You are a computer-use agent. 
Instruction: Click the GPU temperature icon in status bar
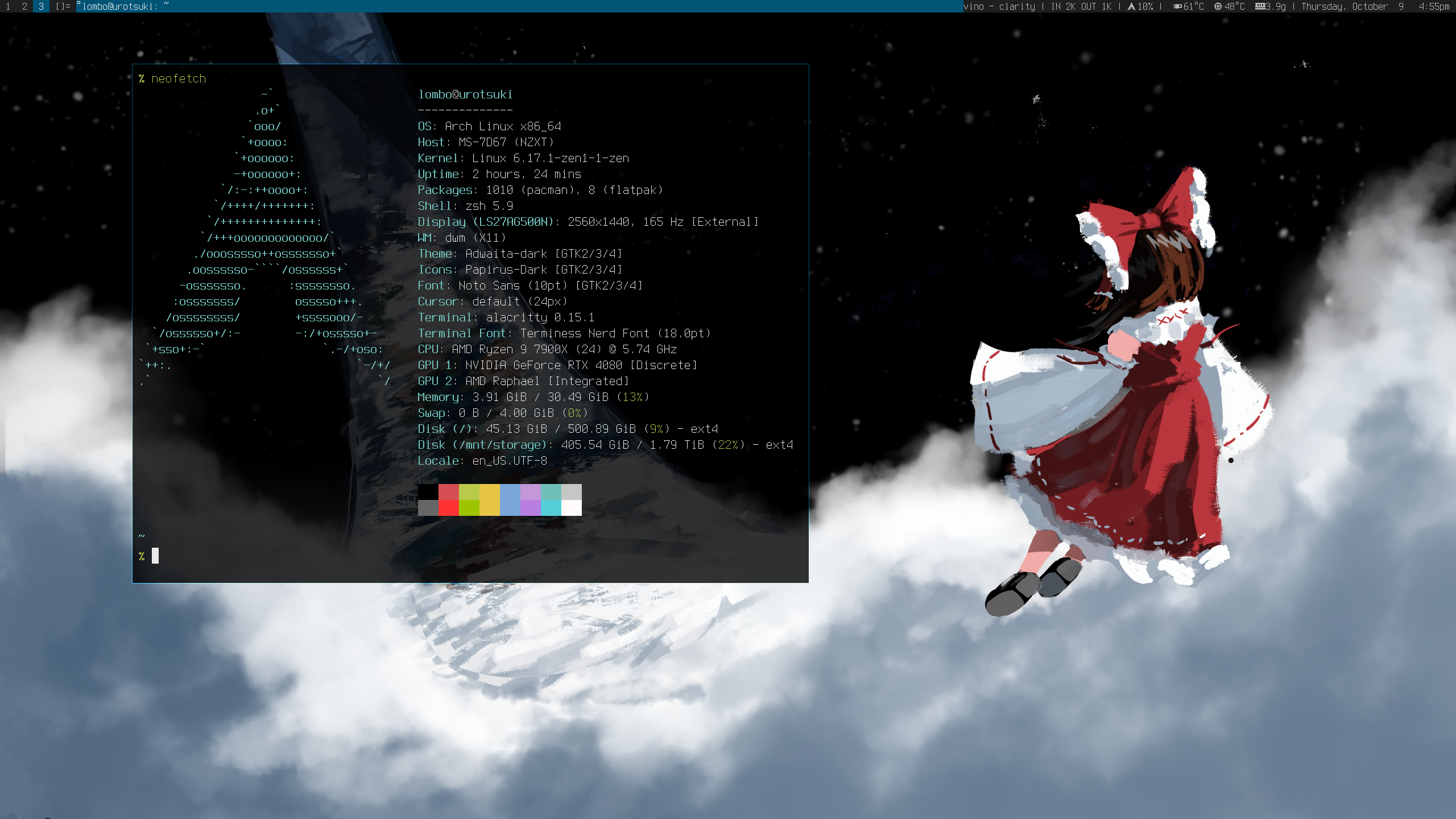tap(1177, 6)
